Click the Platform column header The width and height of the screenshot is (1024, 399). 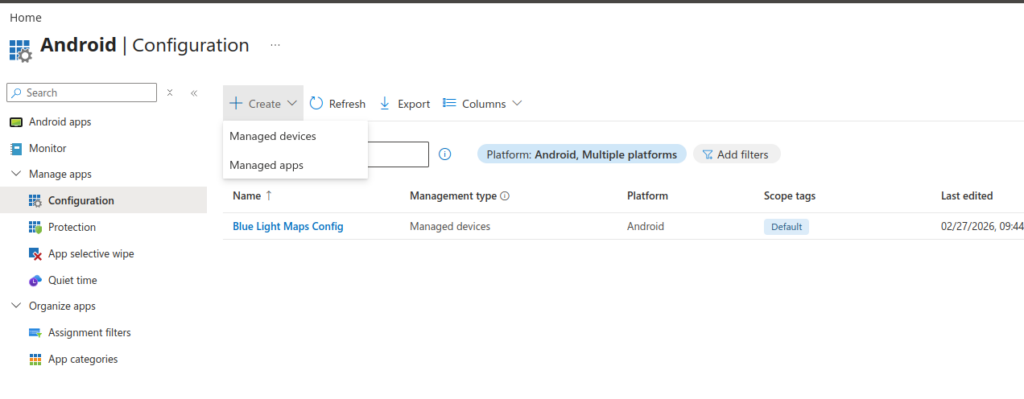click(647, 196)
